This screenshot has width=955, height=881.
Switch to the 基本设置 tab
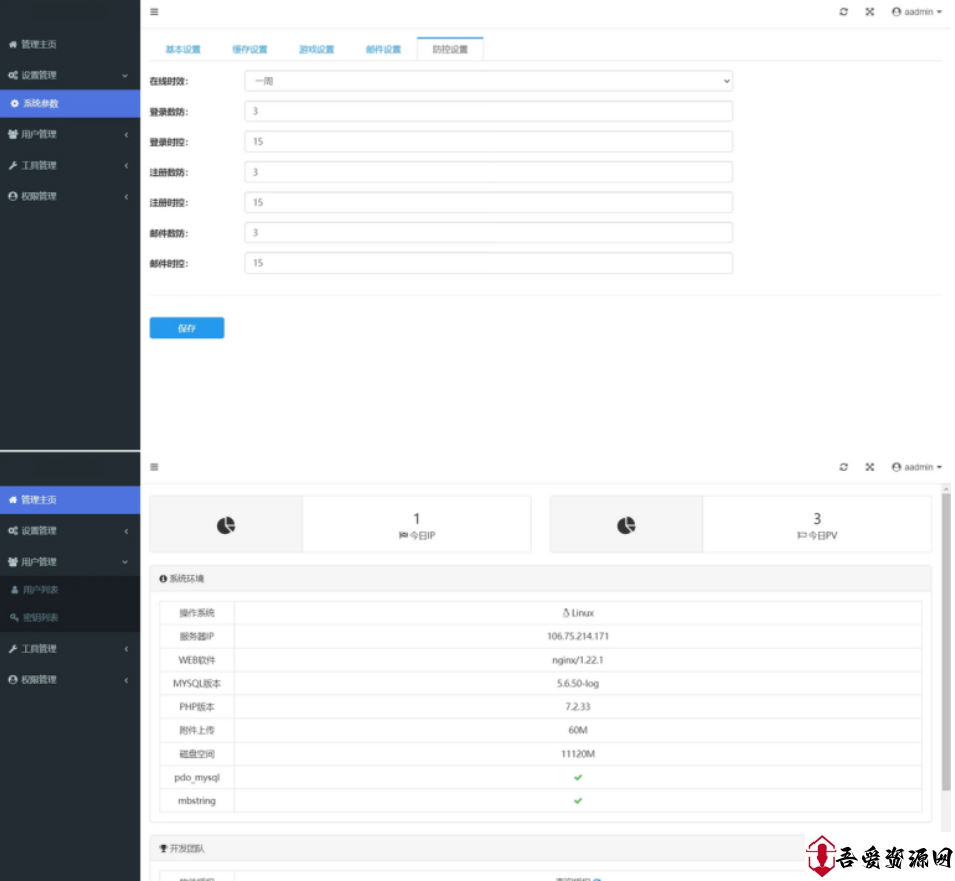tap(183, 49)
